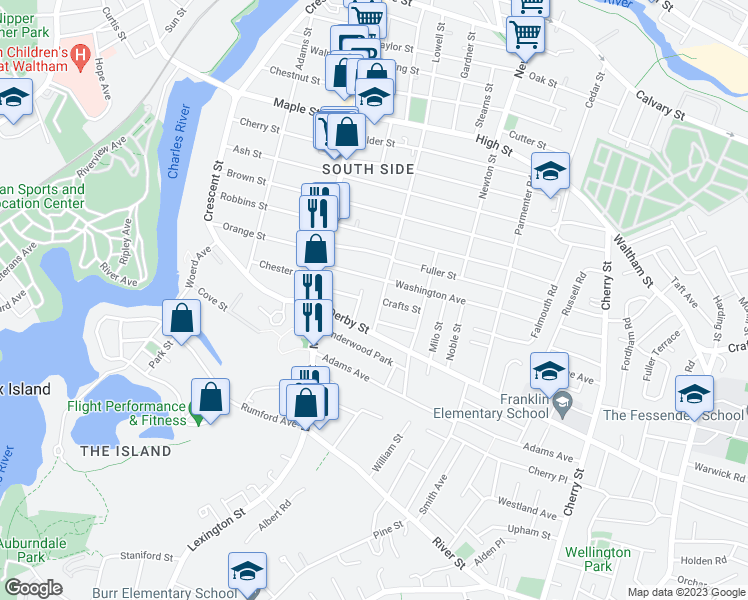
Task: Click the school marker near Maple St
Action: 374,99
